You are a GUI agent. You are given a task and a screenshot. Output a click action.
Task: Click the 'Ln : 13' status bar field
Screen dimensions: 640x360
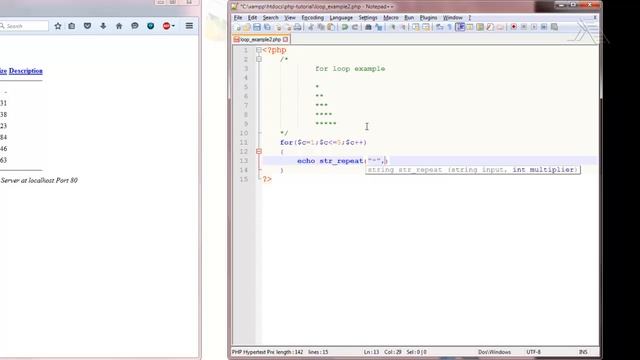point(371,352)
